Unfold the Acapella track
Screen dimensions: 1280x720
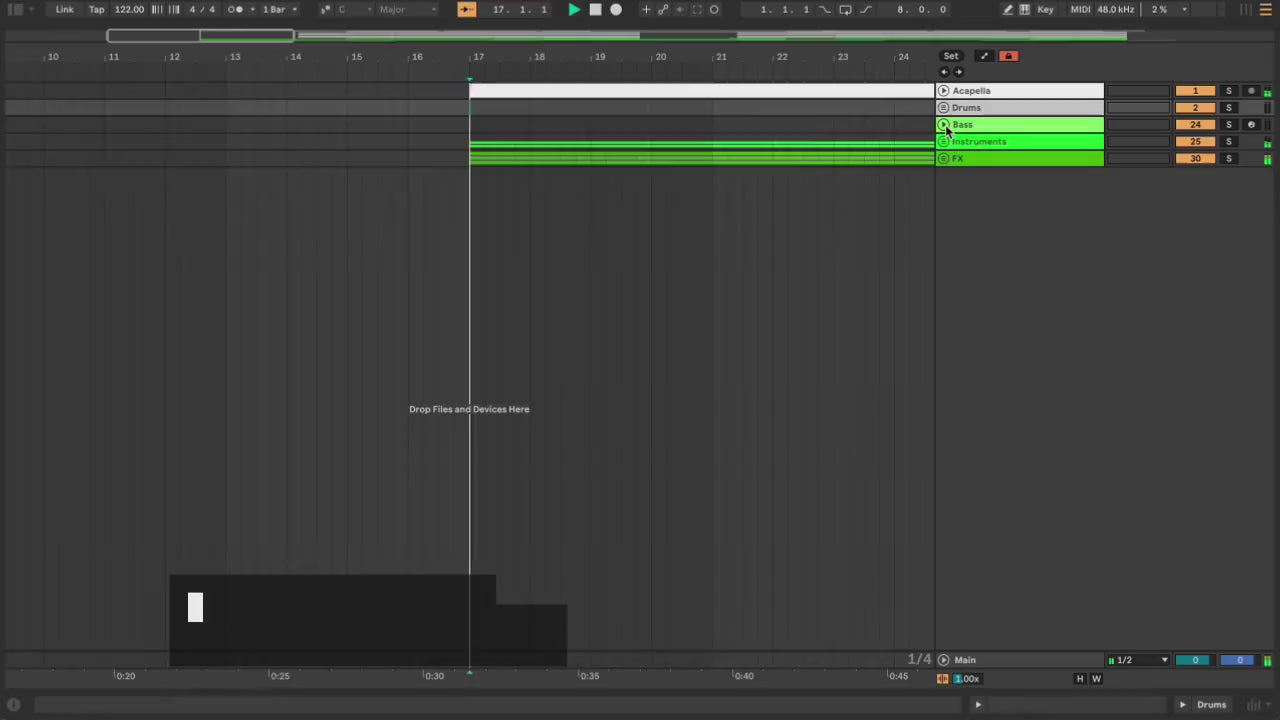(943, 91)
